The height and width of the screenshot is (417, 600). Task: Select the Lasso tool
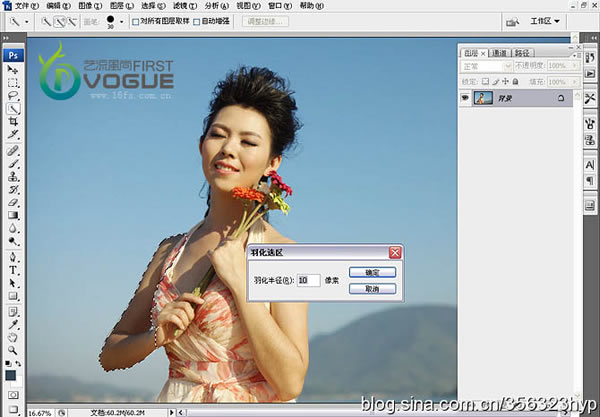[13, 96]
